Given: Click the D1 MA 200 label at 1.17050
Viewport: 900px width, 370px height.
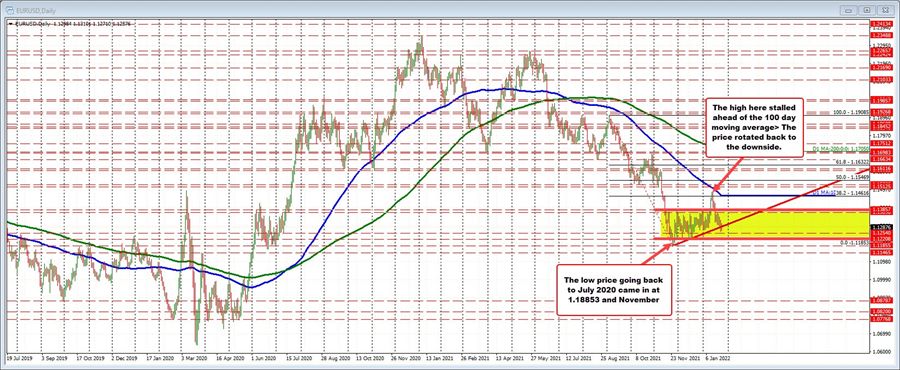Looking at the screenshot, I should 841,150.
